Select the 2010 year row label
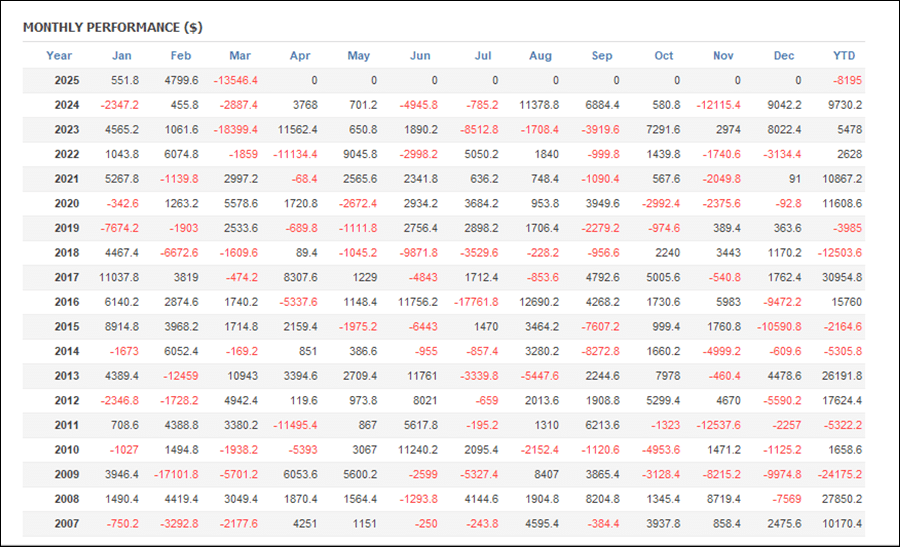Screen dimensions: 900x547 pyautogui.click(x=67, y=450)
